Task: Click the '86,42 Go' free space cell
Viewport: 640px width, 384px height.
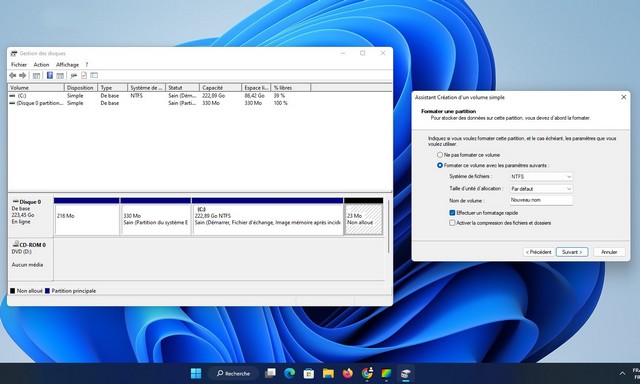Action: [254, 95]
